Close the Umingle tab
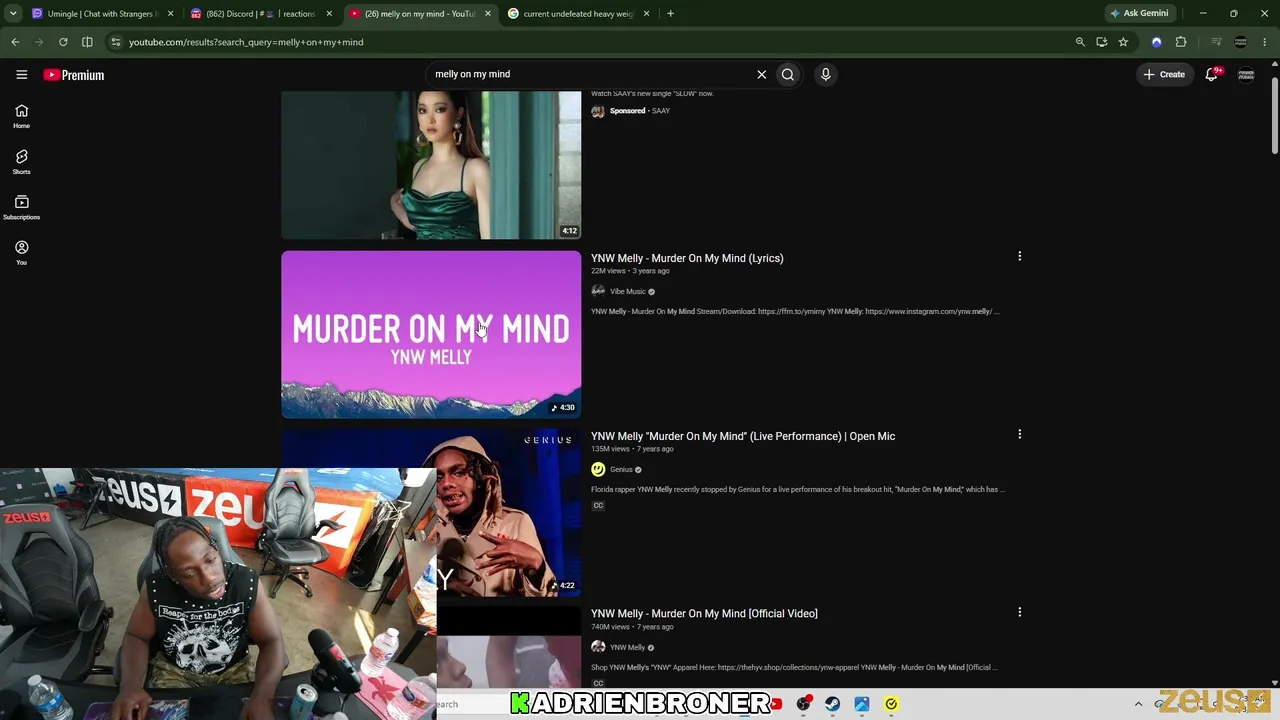The image size is (1280, 720). point(170,14)
